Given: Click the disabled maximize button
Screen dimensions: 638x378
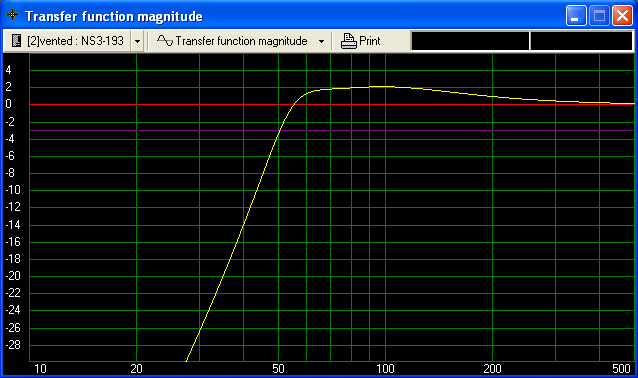Looking at the screenshot, I should tap(599, 16).
